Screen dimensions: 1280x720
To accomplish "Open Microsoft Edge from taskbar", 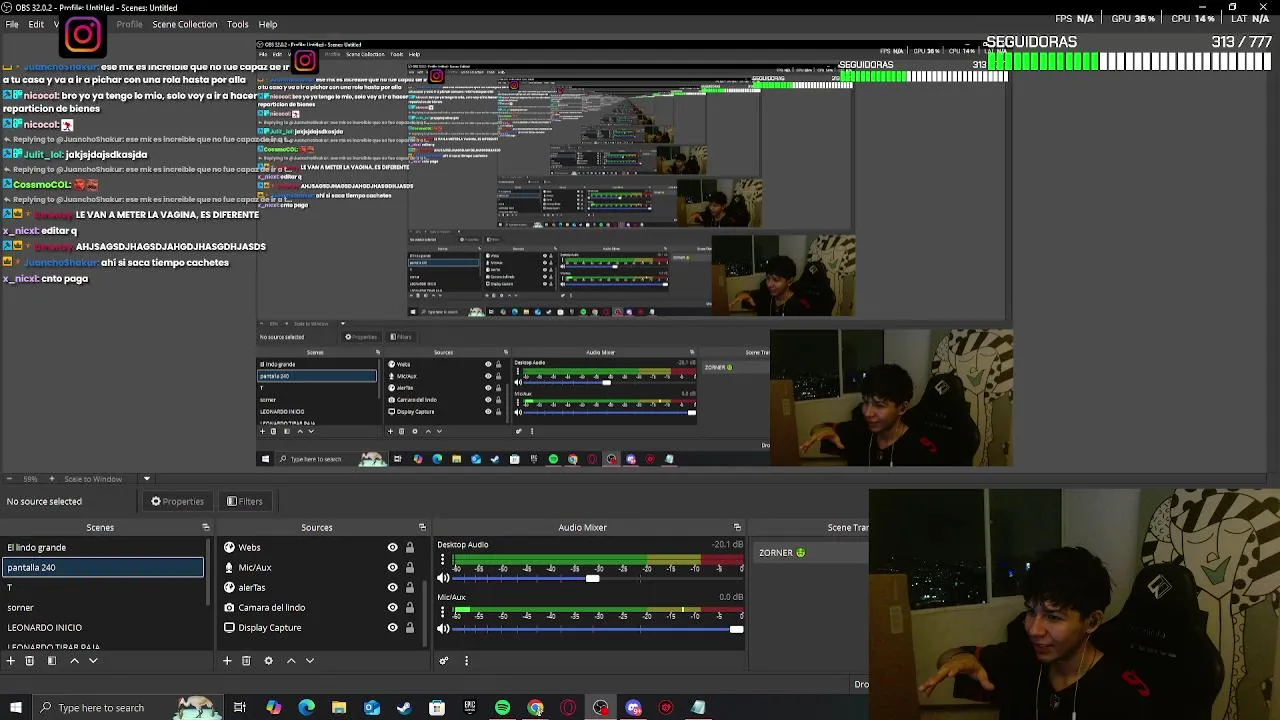I will [306, 708].
